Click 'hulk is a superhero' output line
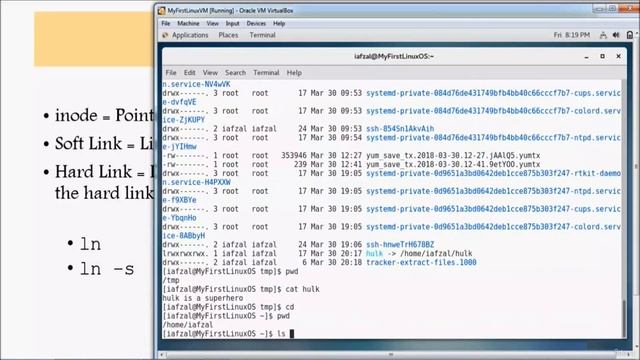640x360 pixels. coord(202,298)
